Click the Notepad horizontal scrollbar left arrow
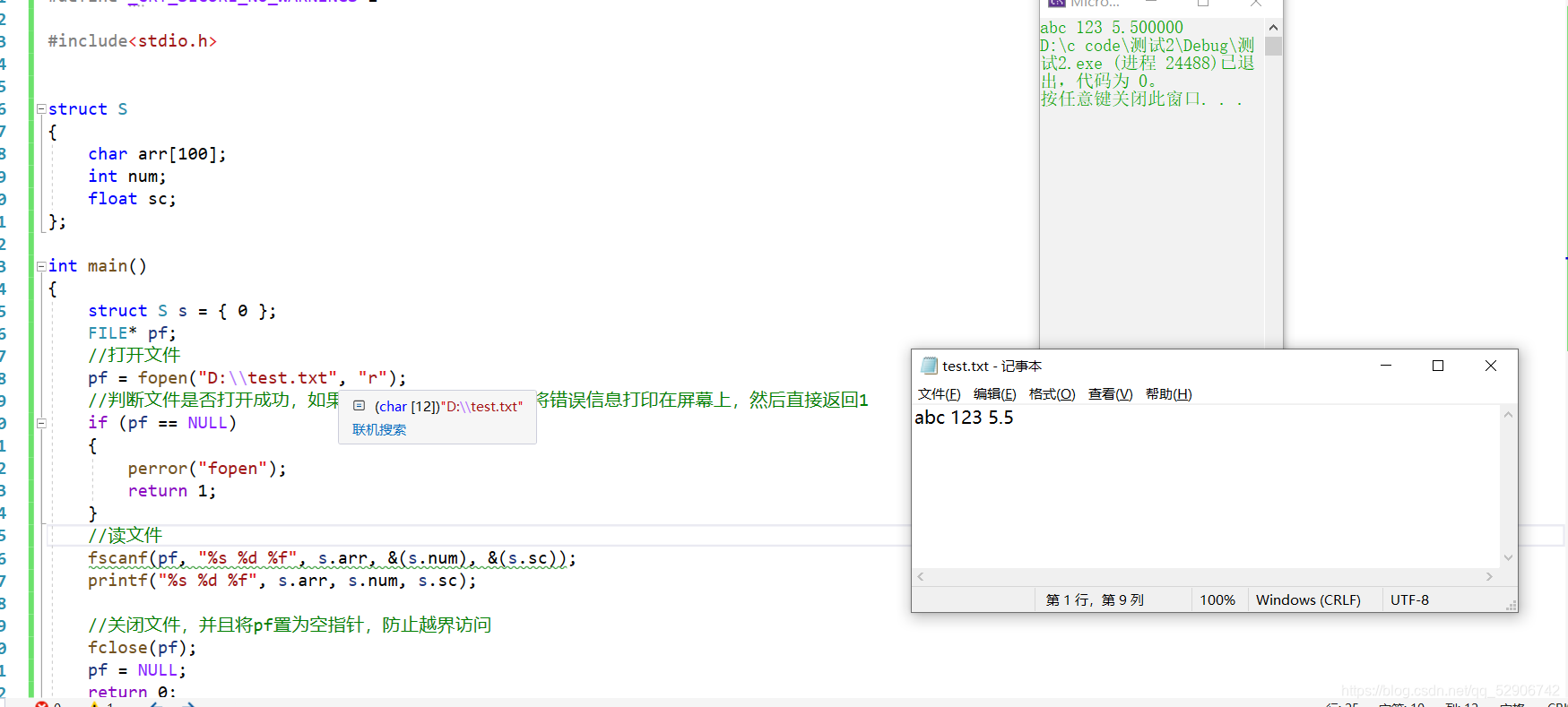Viewport: 1568px width, 707px height. coord(921,577)
